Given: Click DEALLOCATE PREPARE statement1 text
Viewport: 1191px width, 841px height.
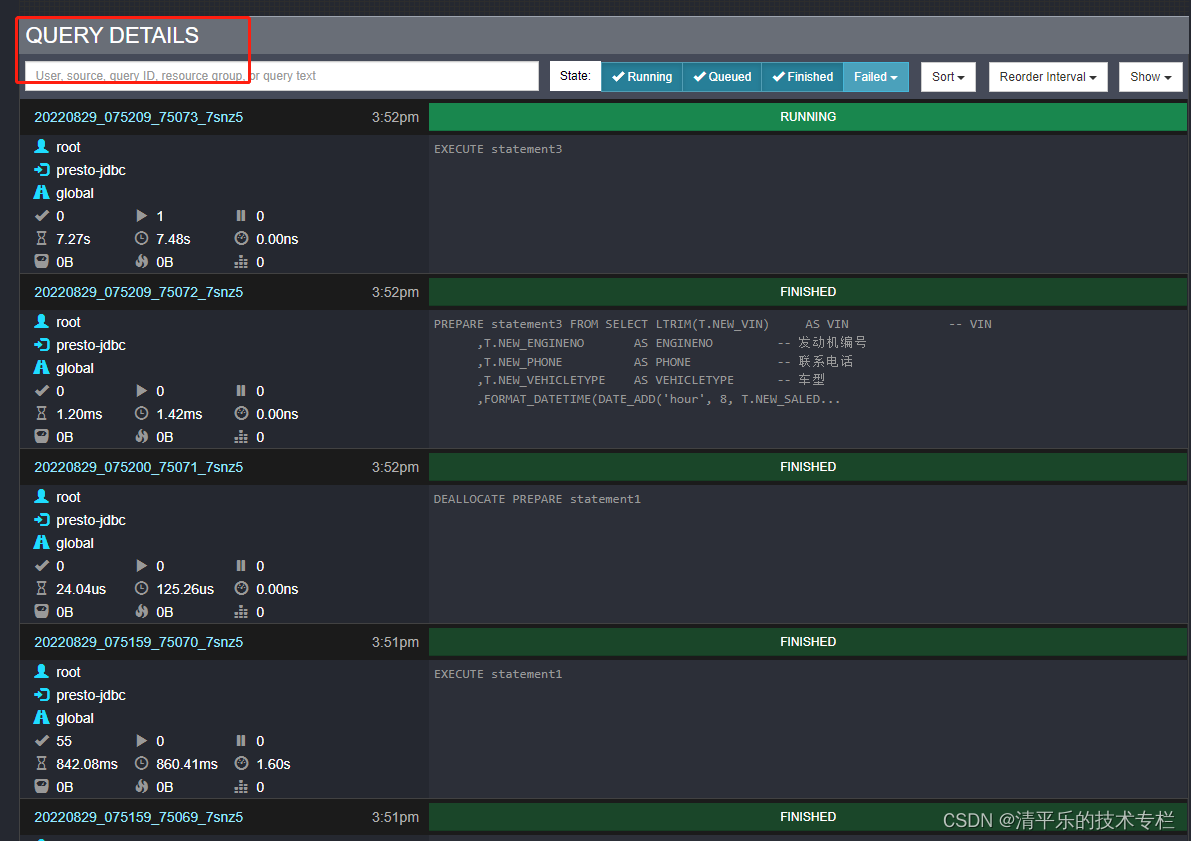Looking at the screenshot, I should coord(537,499).
